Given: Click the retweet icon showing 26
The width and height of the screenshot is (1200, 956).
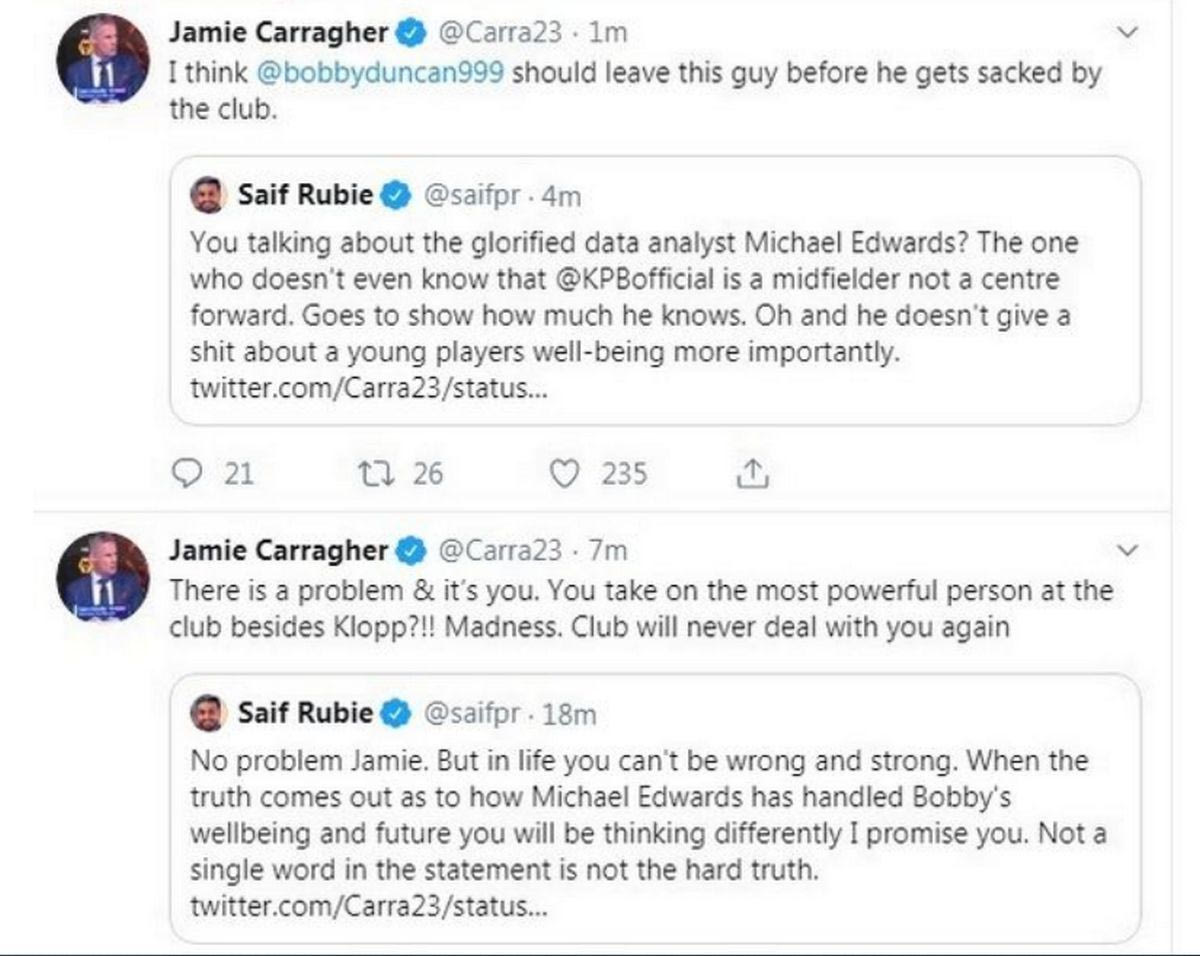Looking at the screenshot, I should point(374,473).
